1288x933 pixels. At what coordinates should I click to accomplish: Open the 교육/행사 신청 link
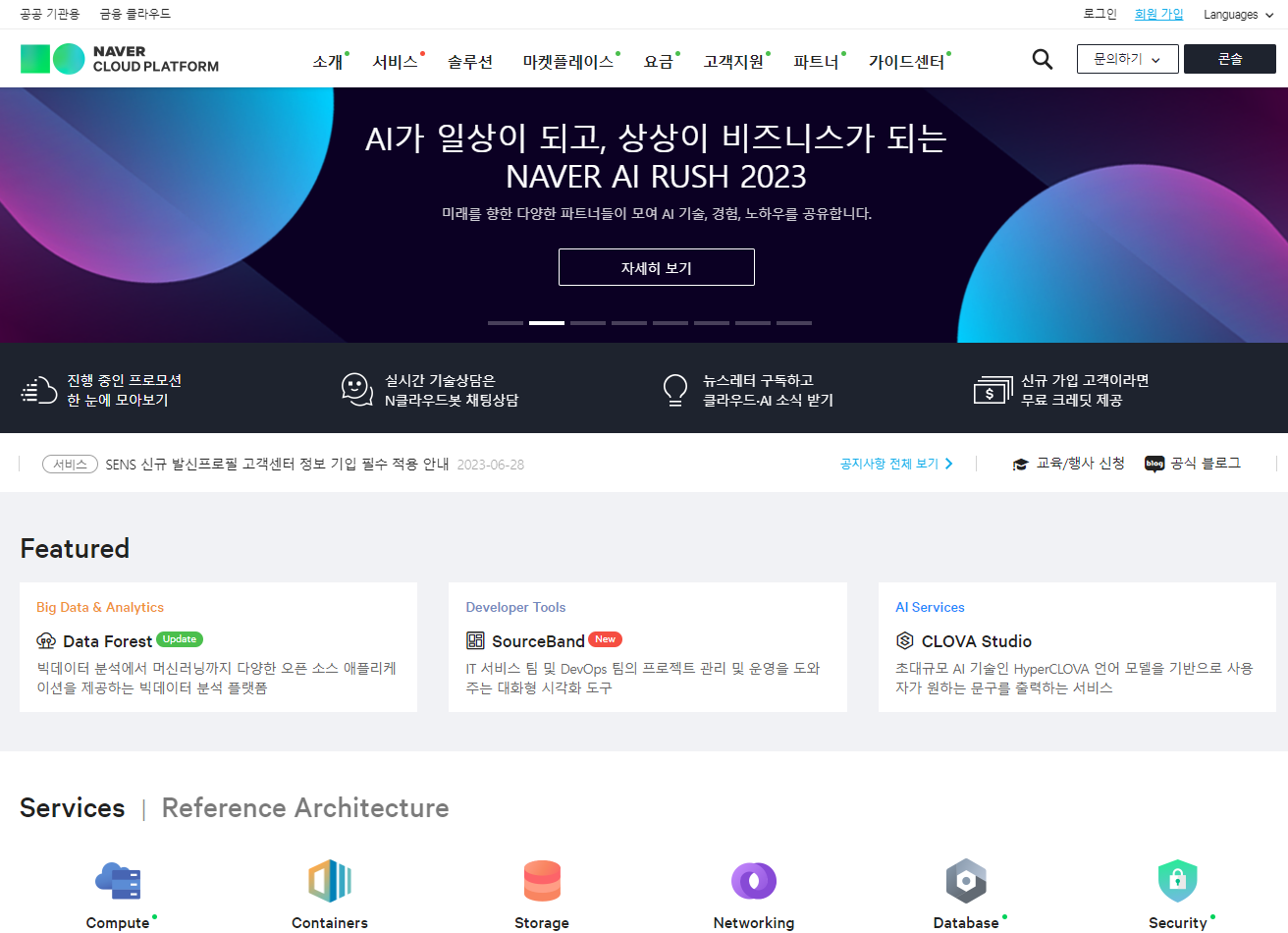pyautogui.click(x=1081, y=464)
